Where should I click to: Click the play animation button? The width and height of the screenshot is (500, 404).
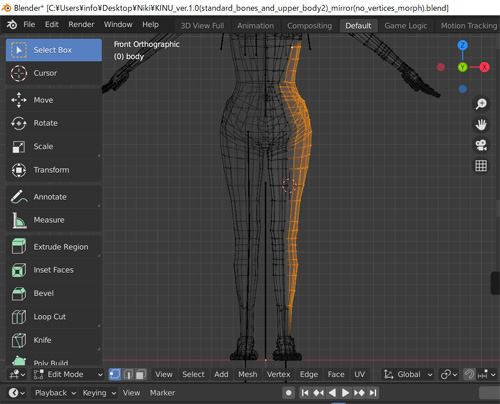[345, 393]
